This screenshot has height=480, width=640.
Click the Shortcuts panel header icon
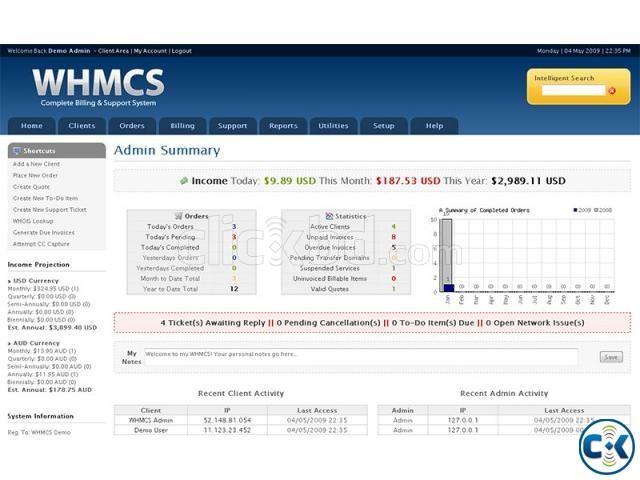(16, 151)
